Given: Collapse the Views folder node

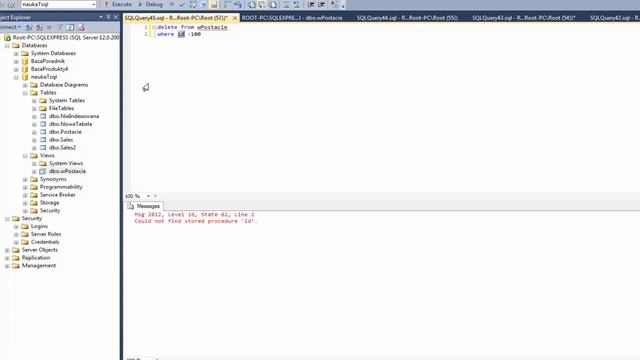Looking at the screenshot, I should (x=25, y=156).
